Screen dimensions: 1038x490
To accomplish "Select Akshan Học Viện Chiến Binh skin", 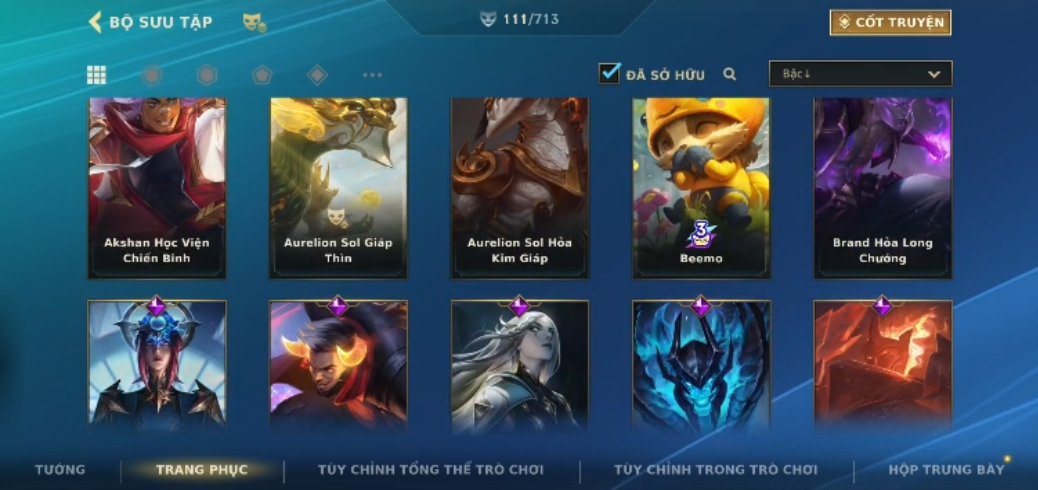I will (157, 188).
